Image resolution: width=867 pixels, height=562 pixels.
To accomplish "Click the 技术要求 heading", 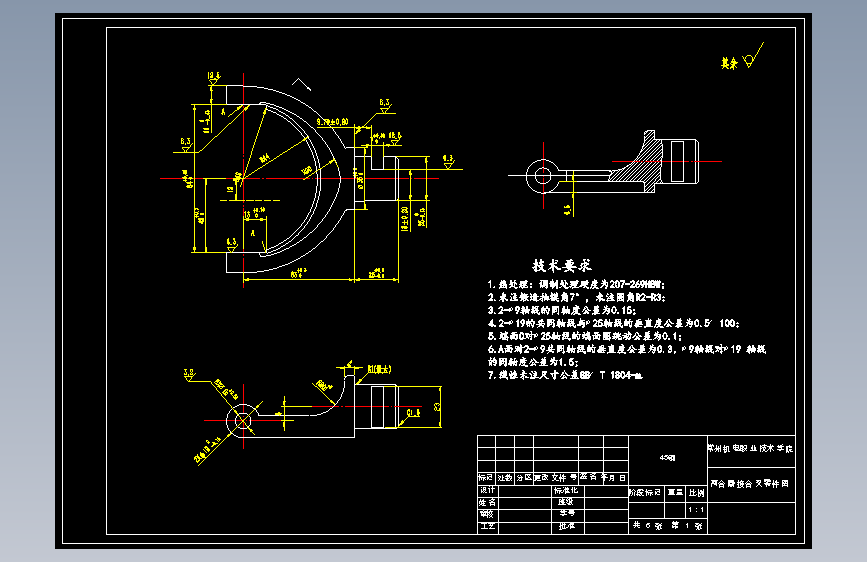I will coord(562,266).
